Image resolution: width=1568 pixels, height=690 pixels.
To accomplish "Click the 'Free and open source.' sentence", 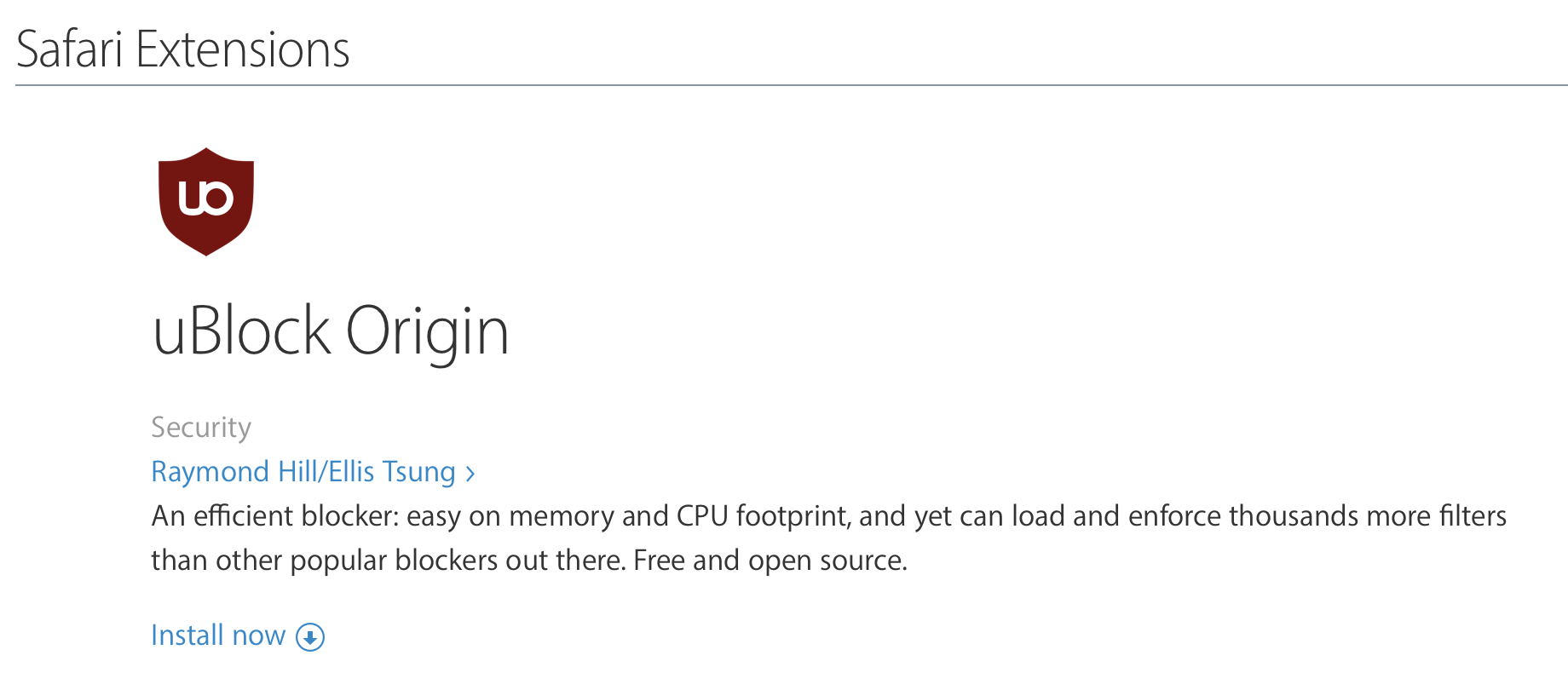I will [x=770, y=561].
